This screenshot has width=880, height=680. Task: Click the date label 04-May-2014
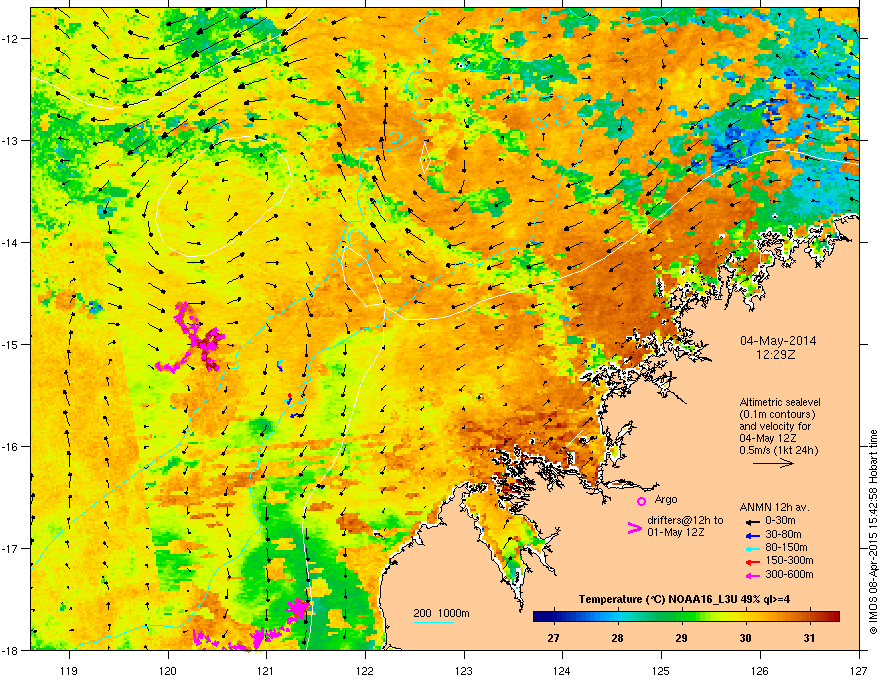tap(778, 341)
